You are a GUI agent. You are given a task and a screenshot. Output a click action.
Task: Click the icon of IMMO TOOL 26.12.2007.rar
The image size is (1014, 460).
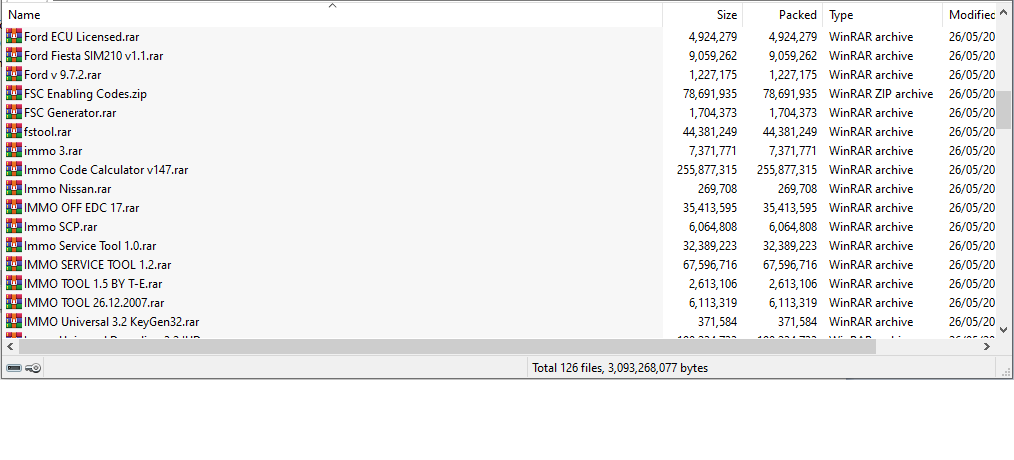(x=14, y=302)
